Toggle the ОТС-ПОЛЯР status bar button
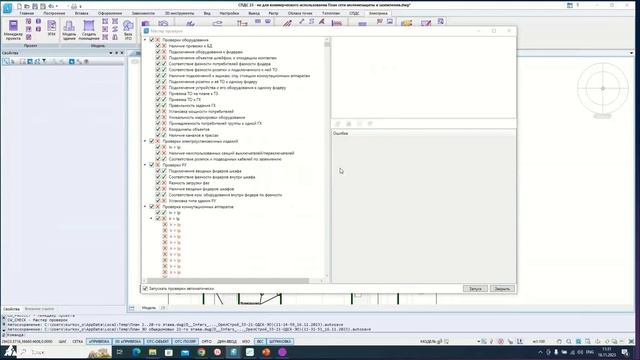 185,341
